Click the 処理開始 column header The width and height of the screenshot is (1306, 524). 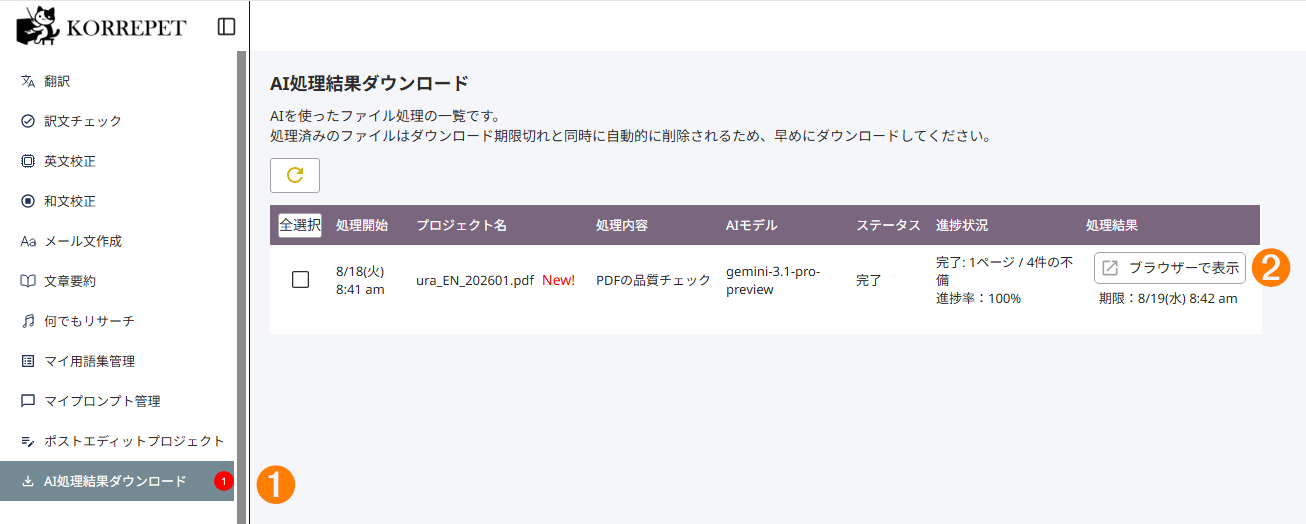(362, 225)
